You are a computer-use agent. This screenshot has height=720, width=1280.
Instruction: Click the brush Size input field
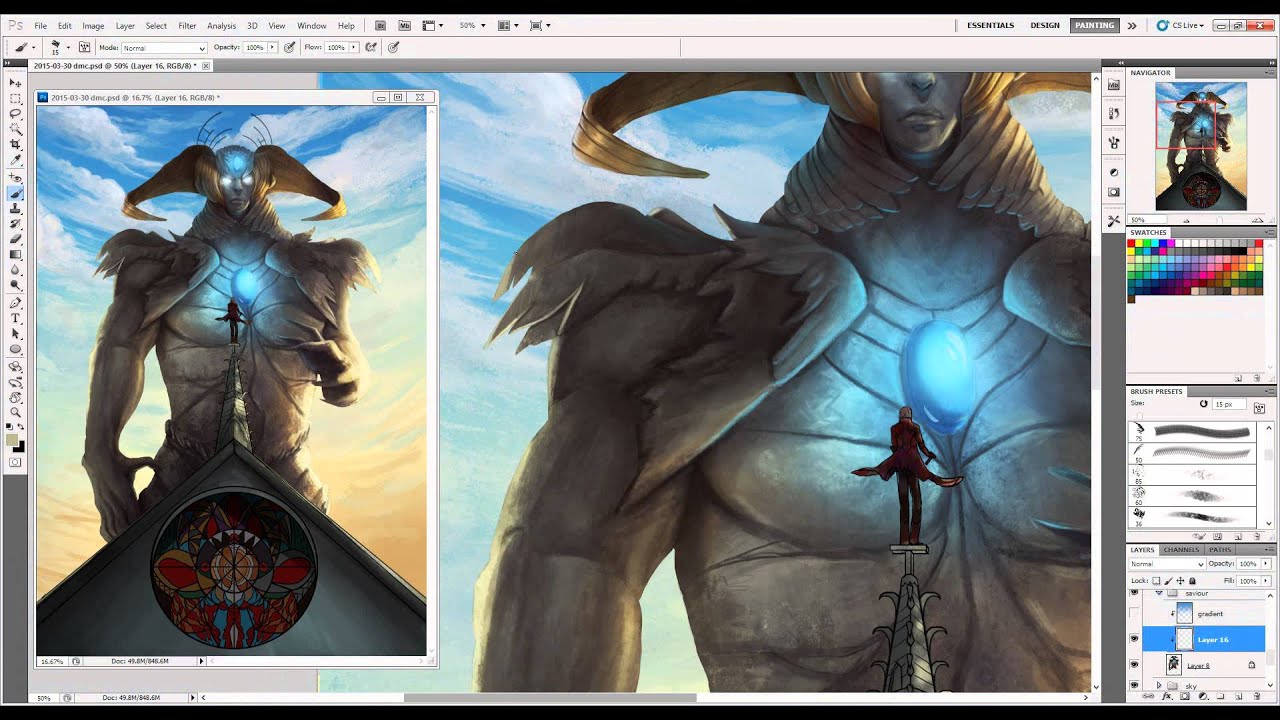tap(1228, 404)
